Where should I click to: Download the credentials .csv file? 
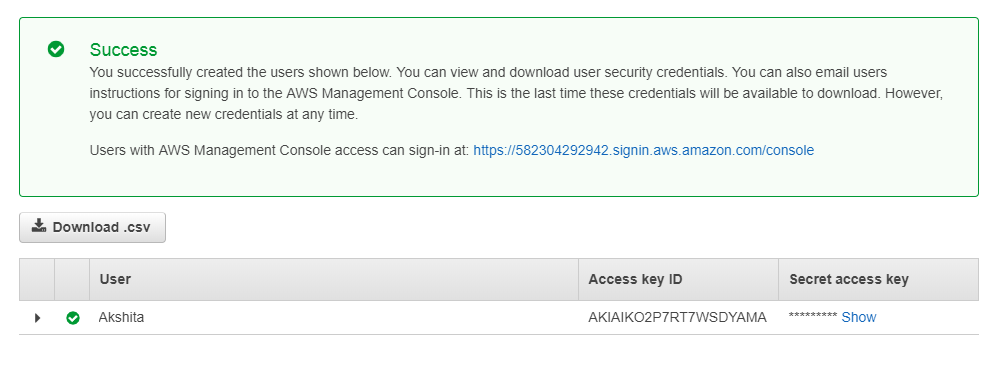[93, 227]
